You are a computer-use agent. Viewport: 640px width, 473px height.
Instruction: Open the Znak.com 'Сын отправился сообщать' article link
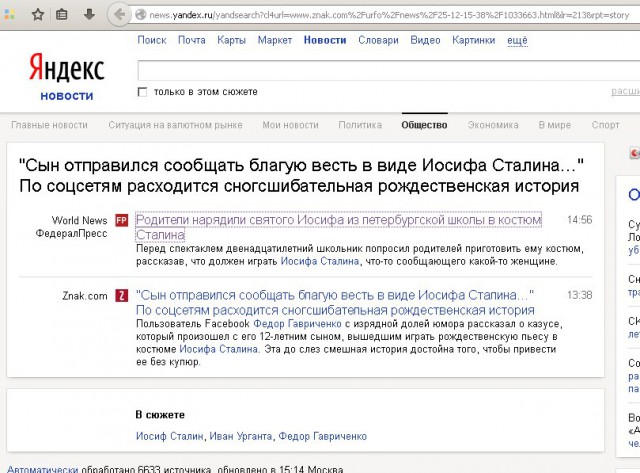point(335,302)
